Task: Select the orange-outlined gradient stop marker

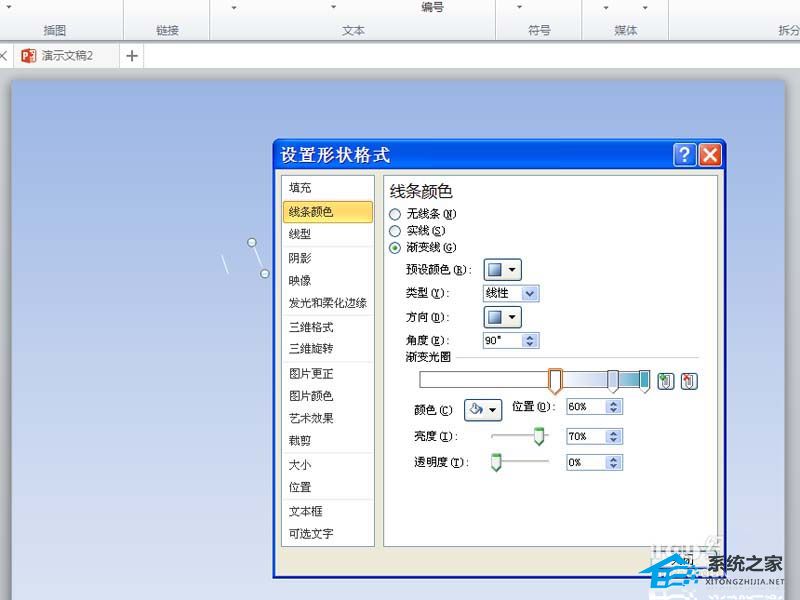Action: (x=555, y=380)
